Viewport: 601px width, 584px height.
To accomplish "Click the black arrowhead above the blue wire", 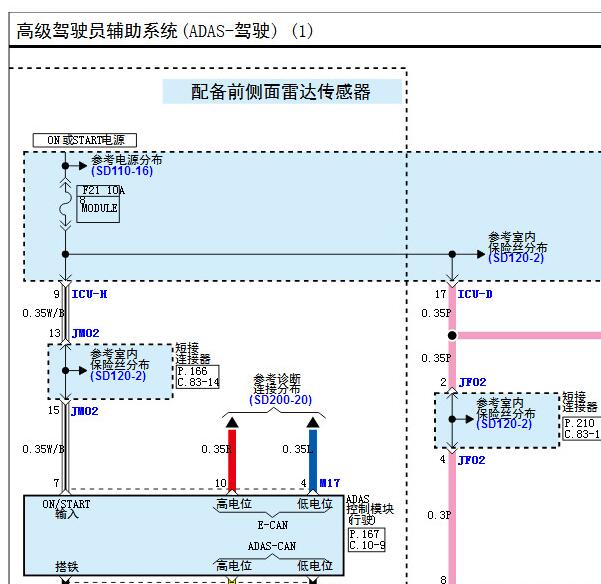I will click(313, 423).
